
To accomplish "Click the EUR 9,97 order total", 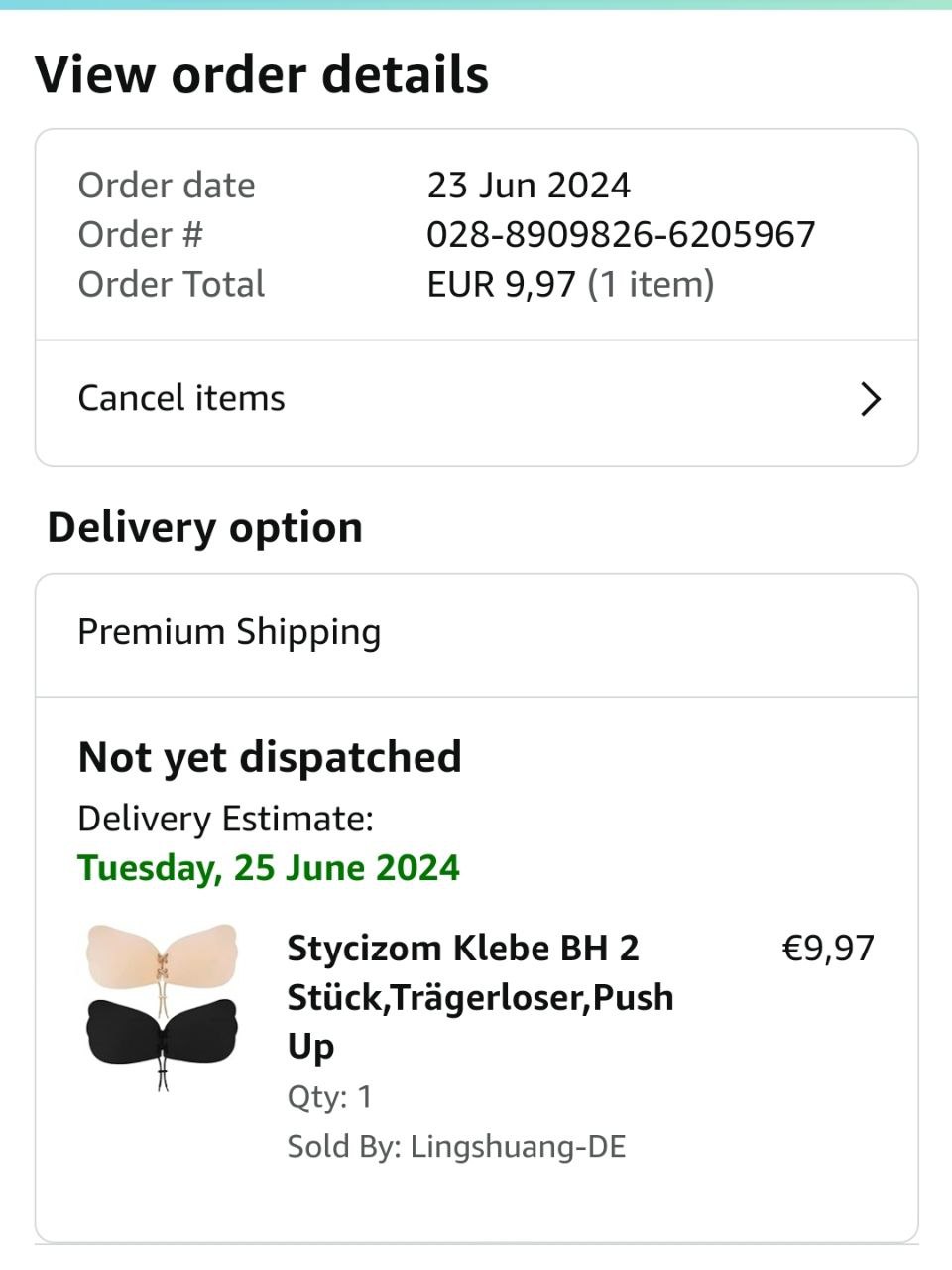I will (x=501, y=285).
